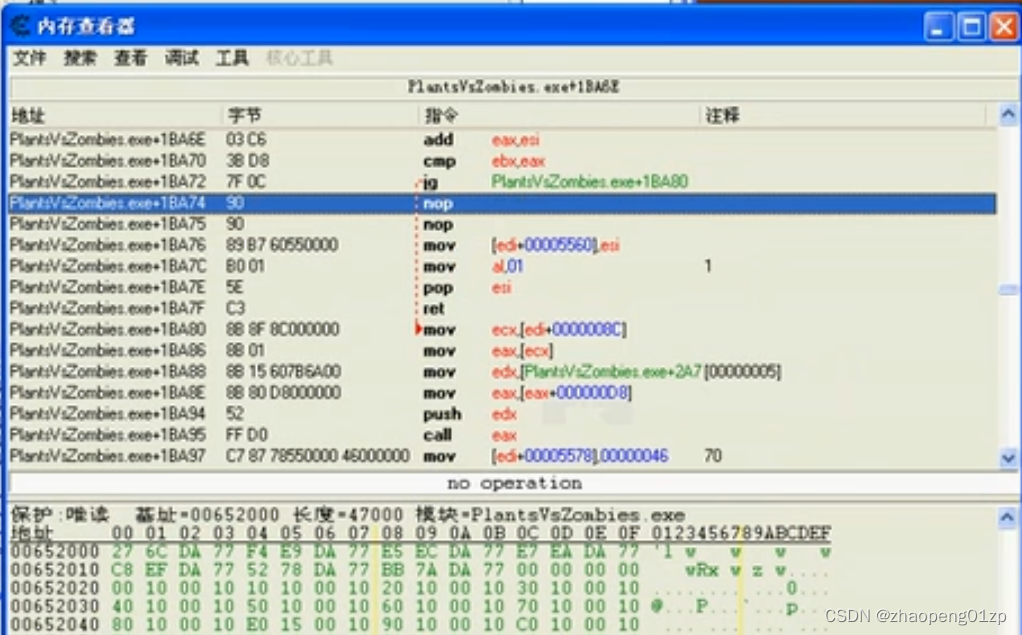The width and height of the screenshot is (1022, 635).
Task: Maximize the memory viewer window
Action: (x=971, y=27)
